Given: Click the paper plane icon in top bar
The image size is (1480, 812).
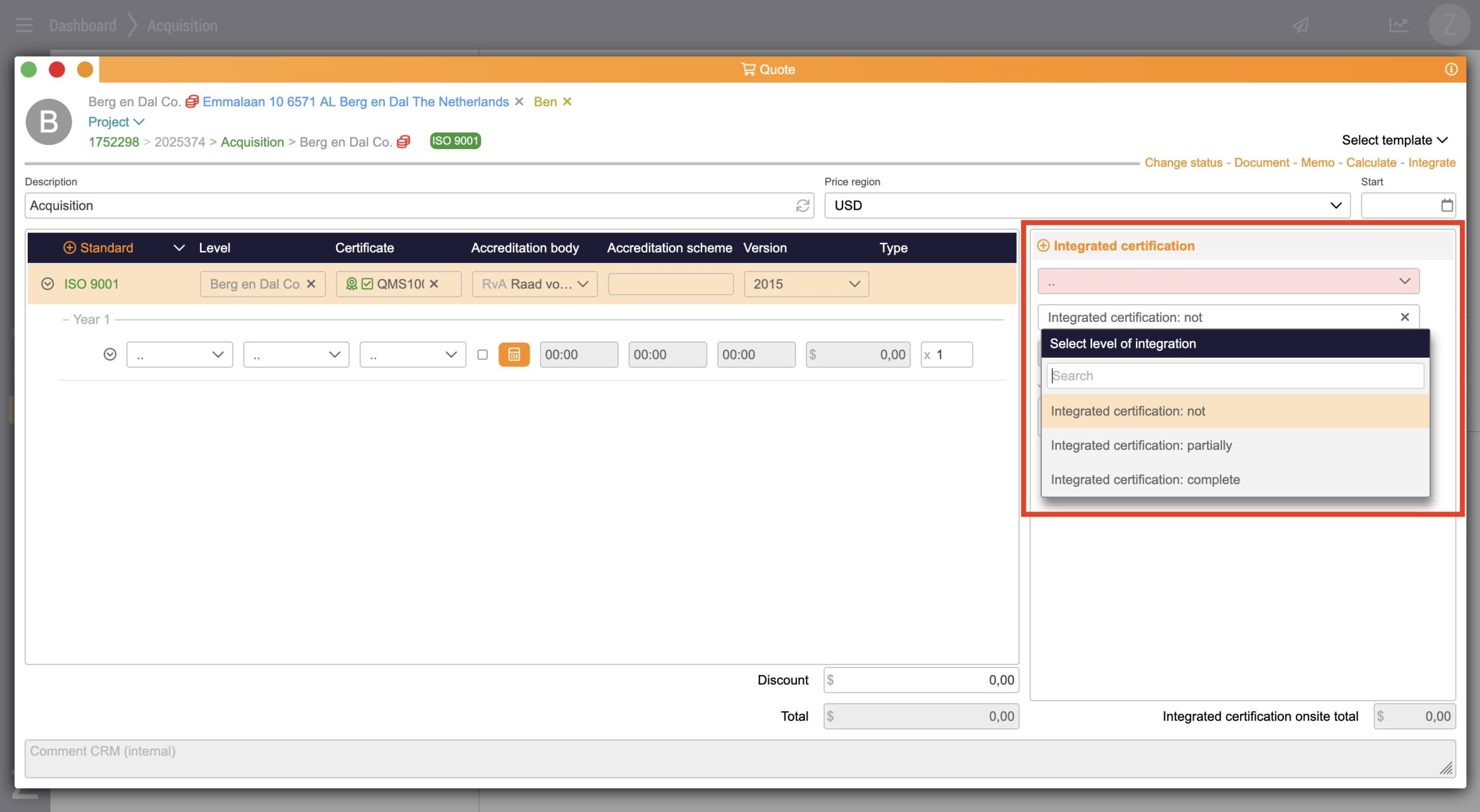Looking at the screenshot, I should tap(1300, 25).
